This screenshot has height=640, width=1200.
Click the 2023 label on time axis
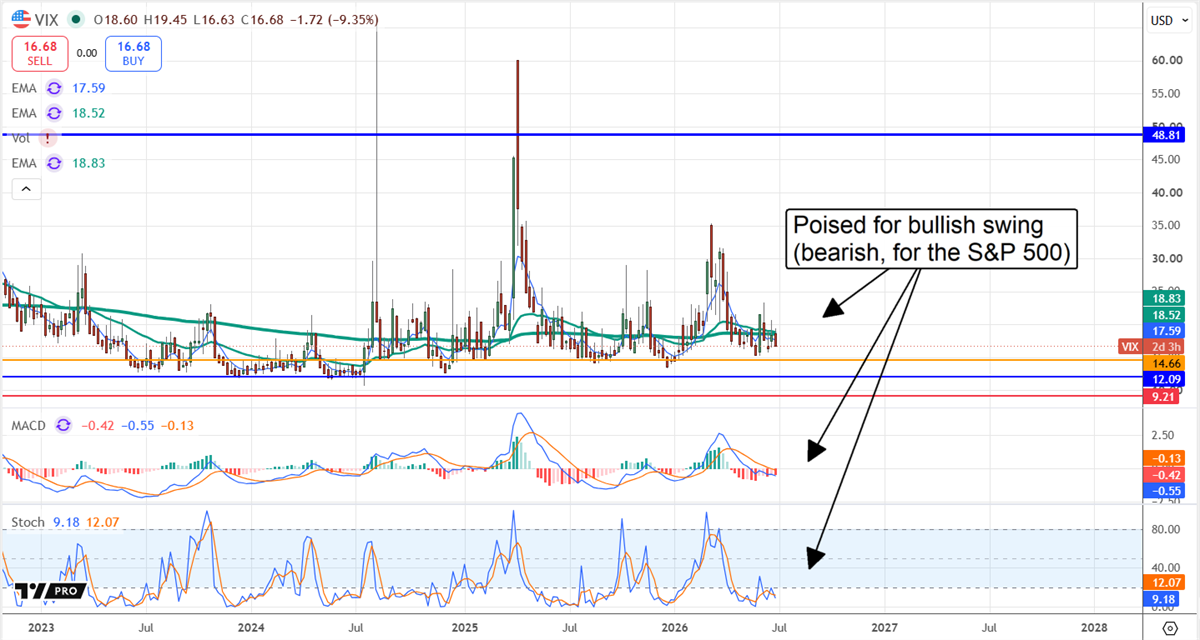pos(42,627)
